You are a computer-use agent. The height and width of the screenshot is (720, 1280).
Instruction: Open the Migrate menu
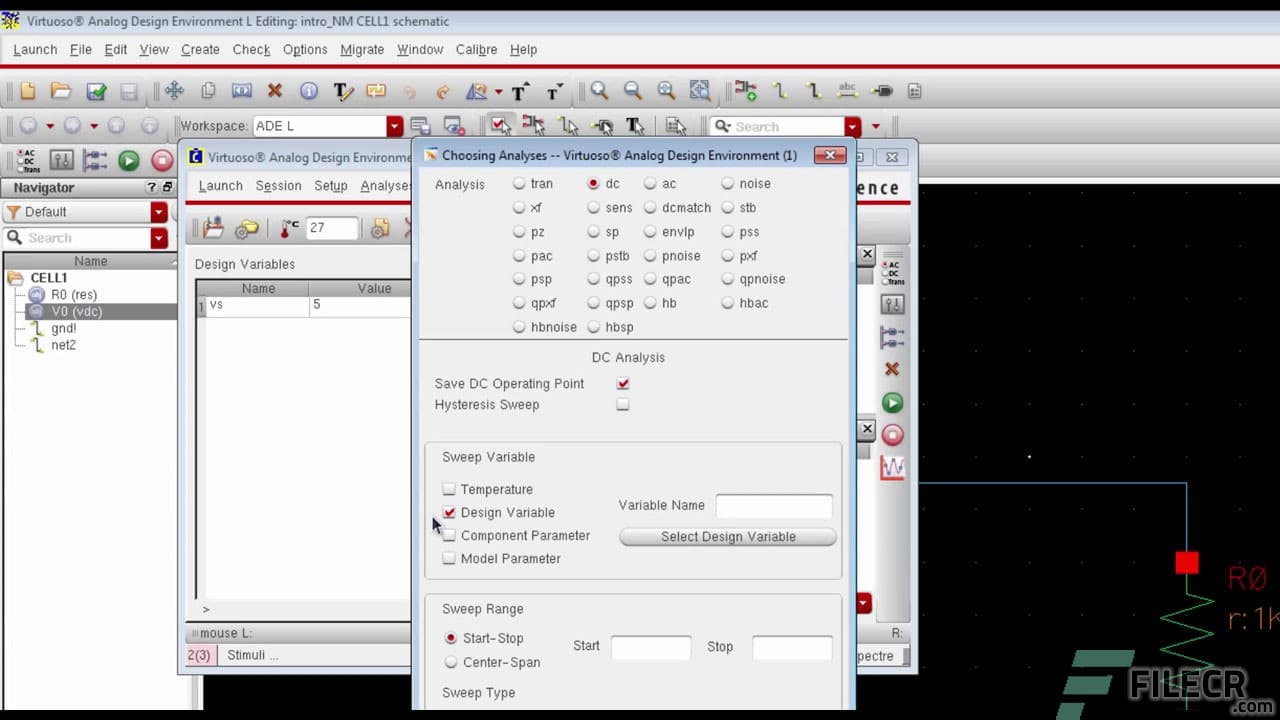(x=362, y=49)
